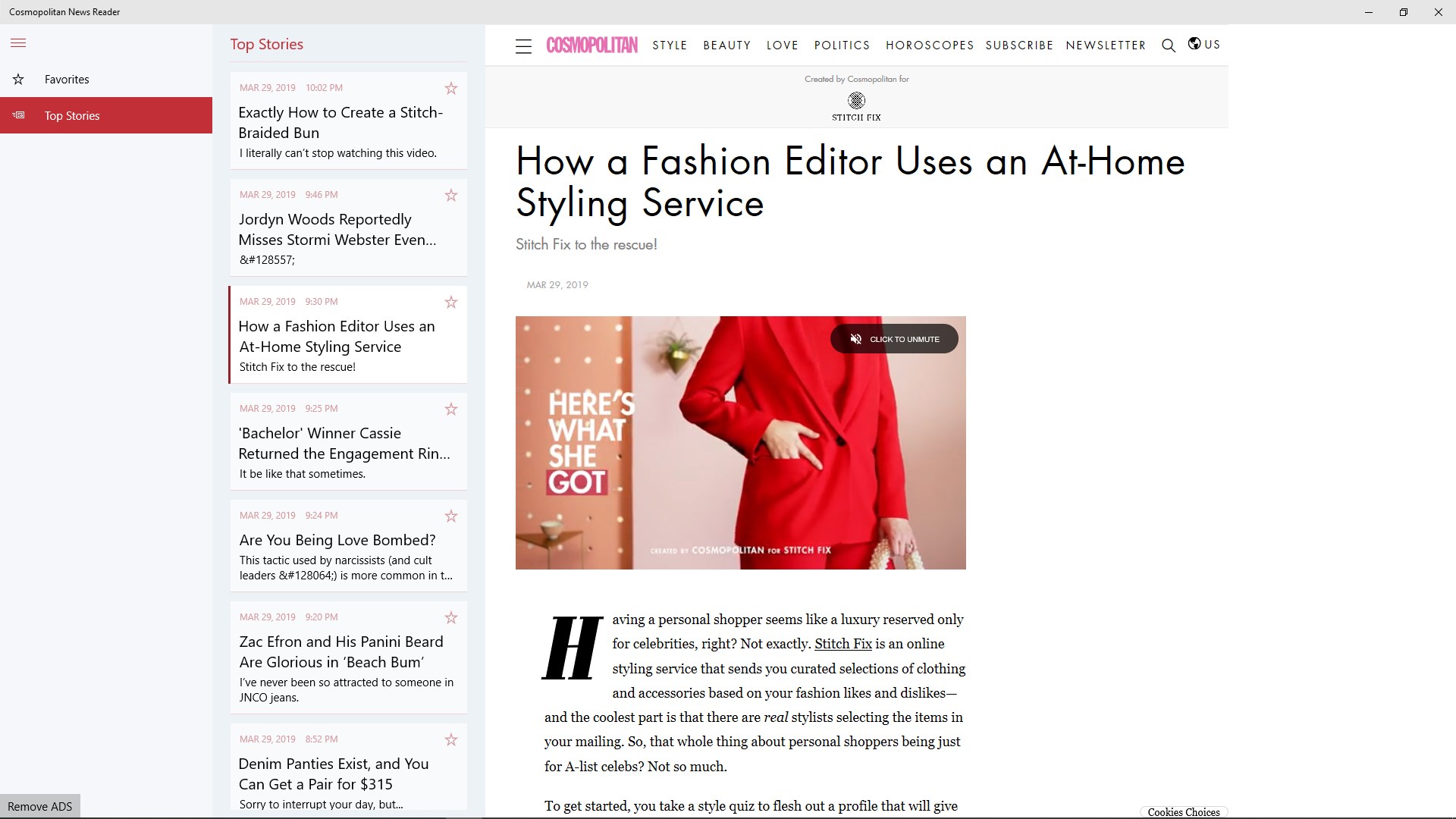Click the search magnifier icon
Screen dimensions: 1456x819
[1168, 45]
